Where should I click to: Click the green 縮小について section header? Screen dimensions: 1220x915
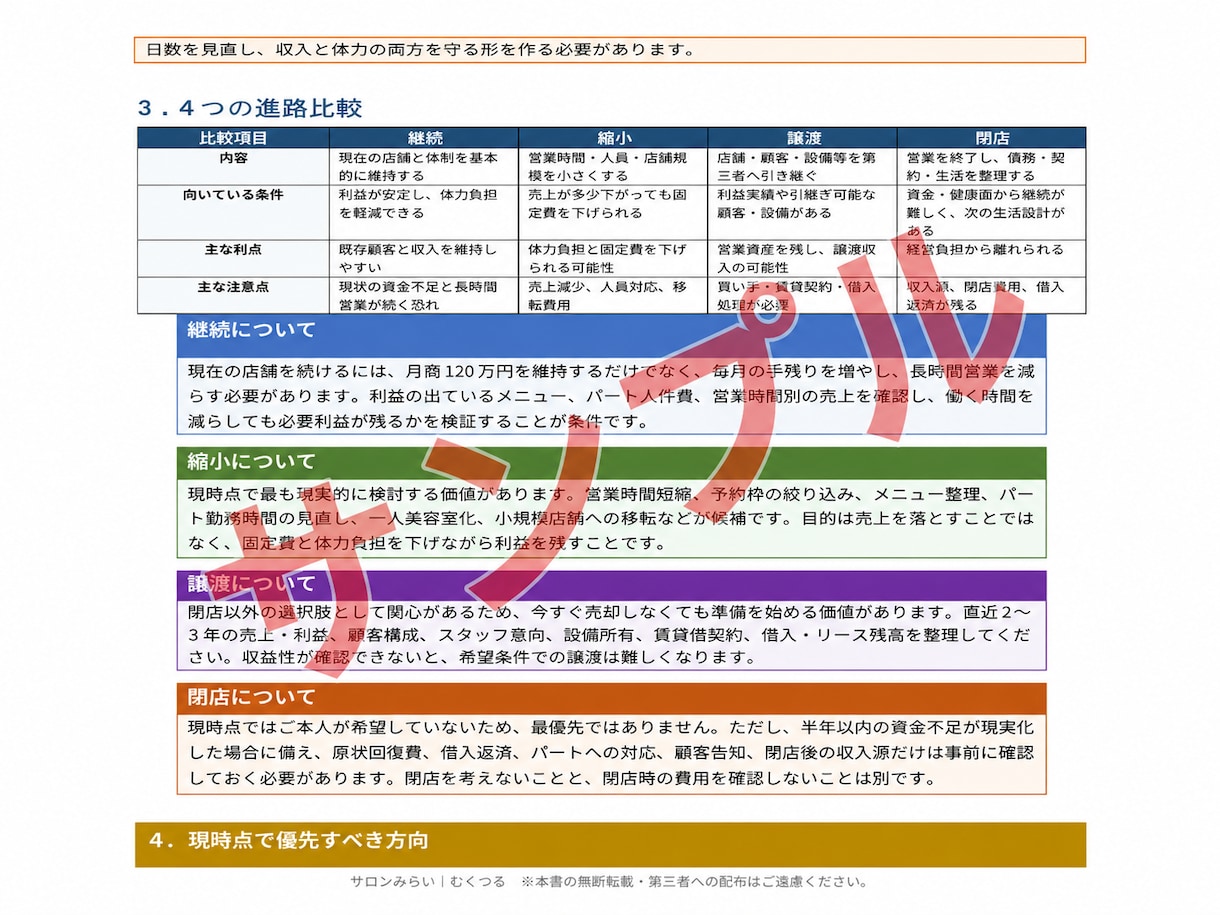pyautogui.click(x=612, y=462)
